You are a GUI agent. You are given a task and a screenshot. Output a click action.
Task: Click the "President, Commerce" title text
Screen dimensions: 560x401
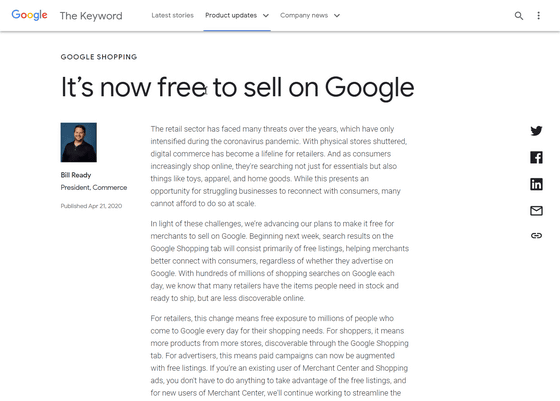click(94, 187)
